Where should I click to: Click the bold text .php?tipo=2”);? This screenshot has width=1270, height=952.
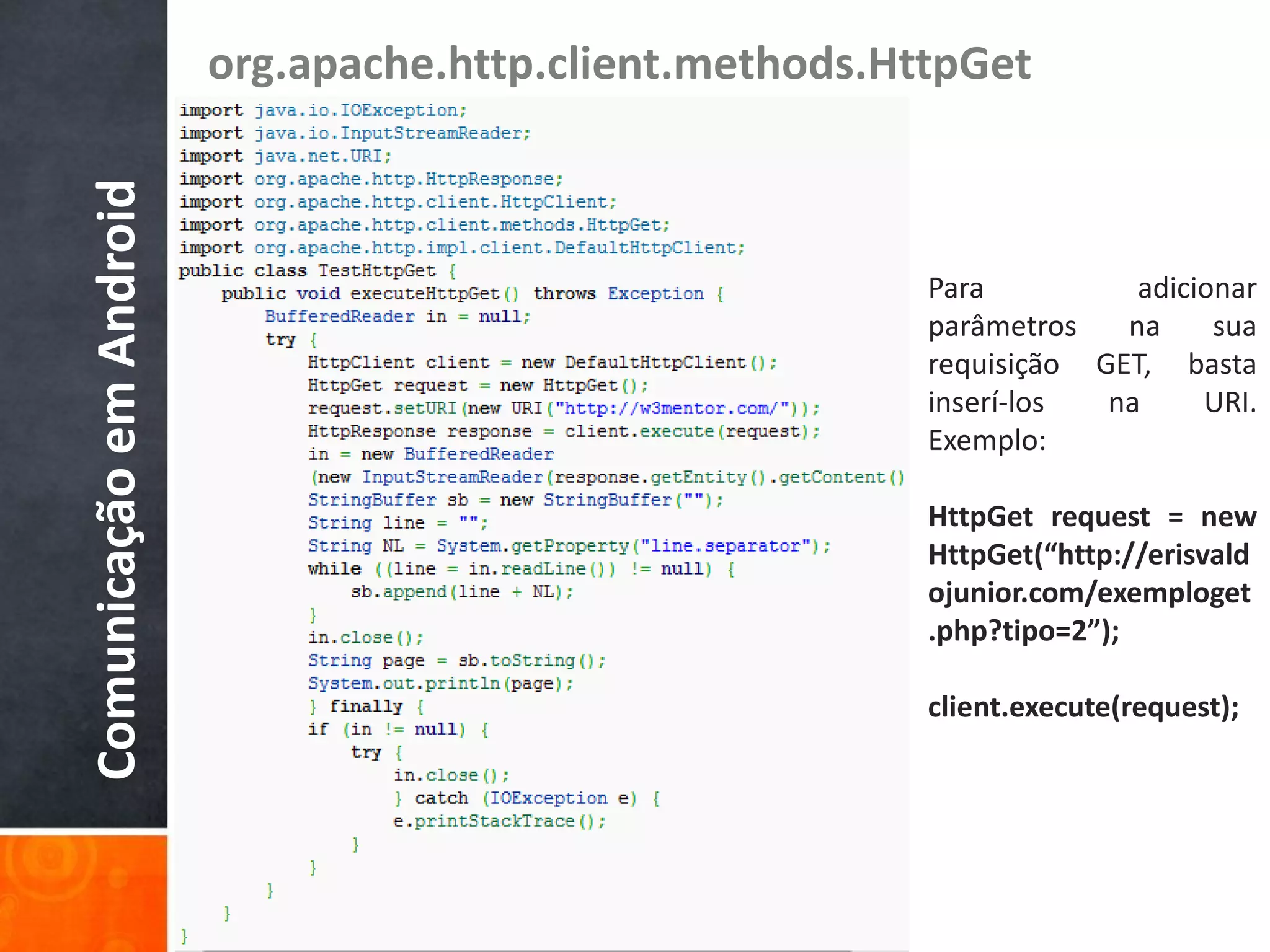click(x=1024, y=631)
